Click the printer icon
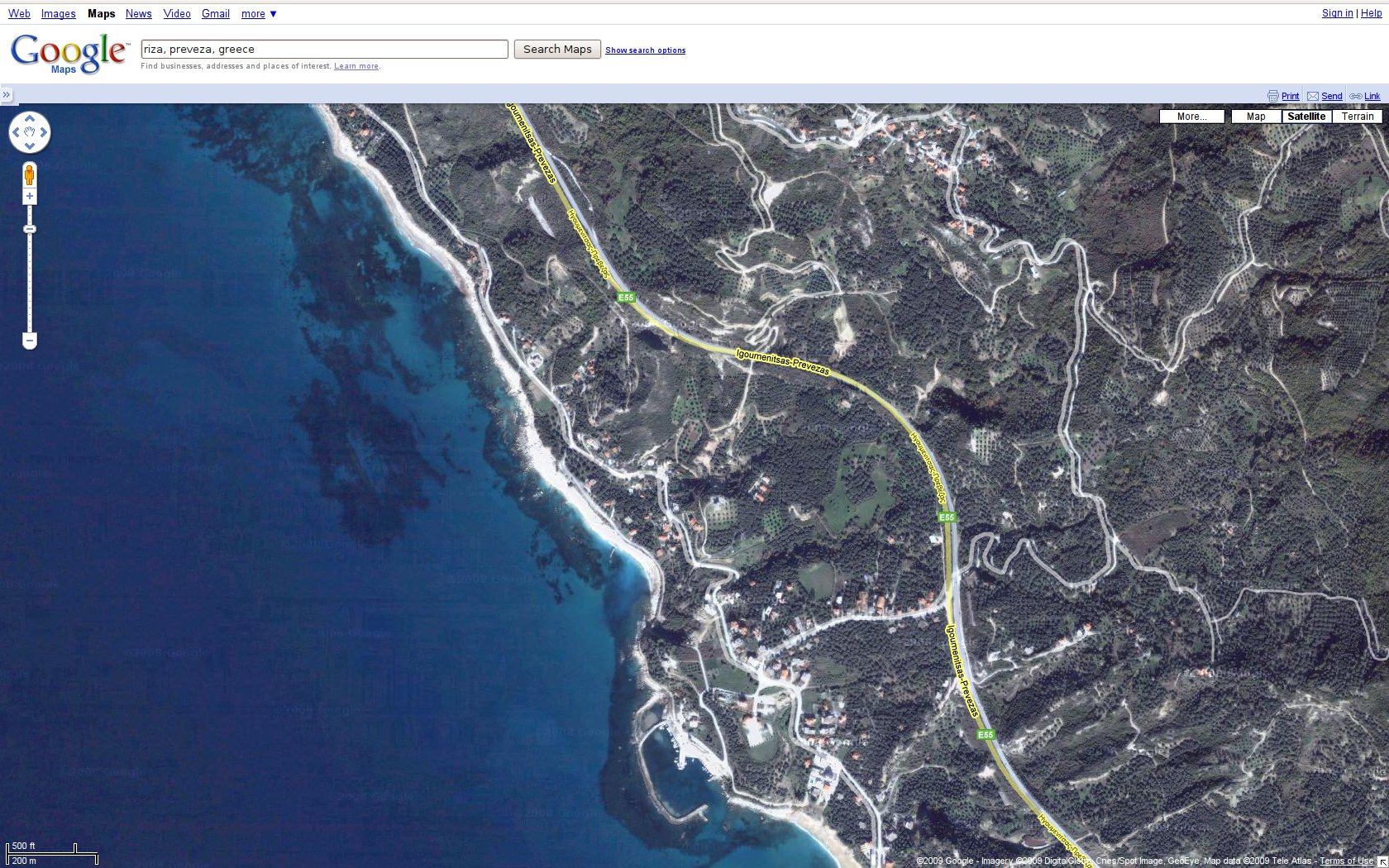This screenshot has height=868, width=1389. click(1272, 97)
